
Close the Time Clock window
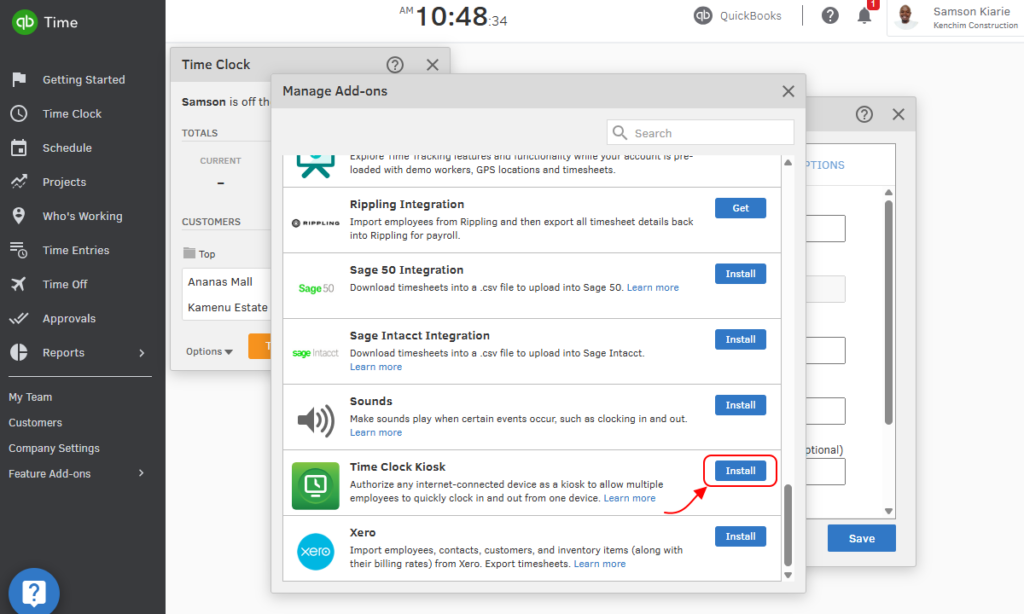[432, 65]
